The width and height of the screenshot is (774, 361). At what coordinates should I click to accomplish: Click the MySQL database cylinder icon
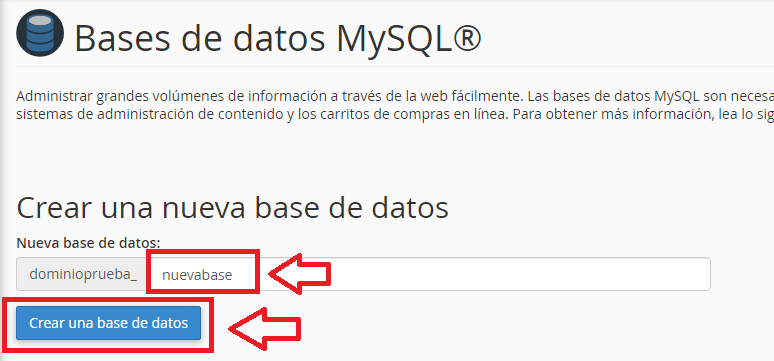tap(39, 33)
